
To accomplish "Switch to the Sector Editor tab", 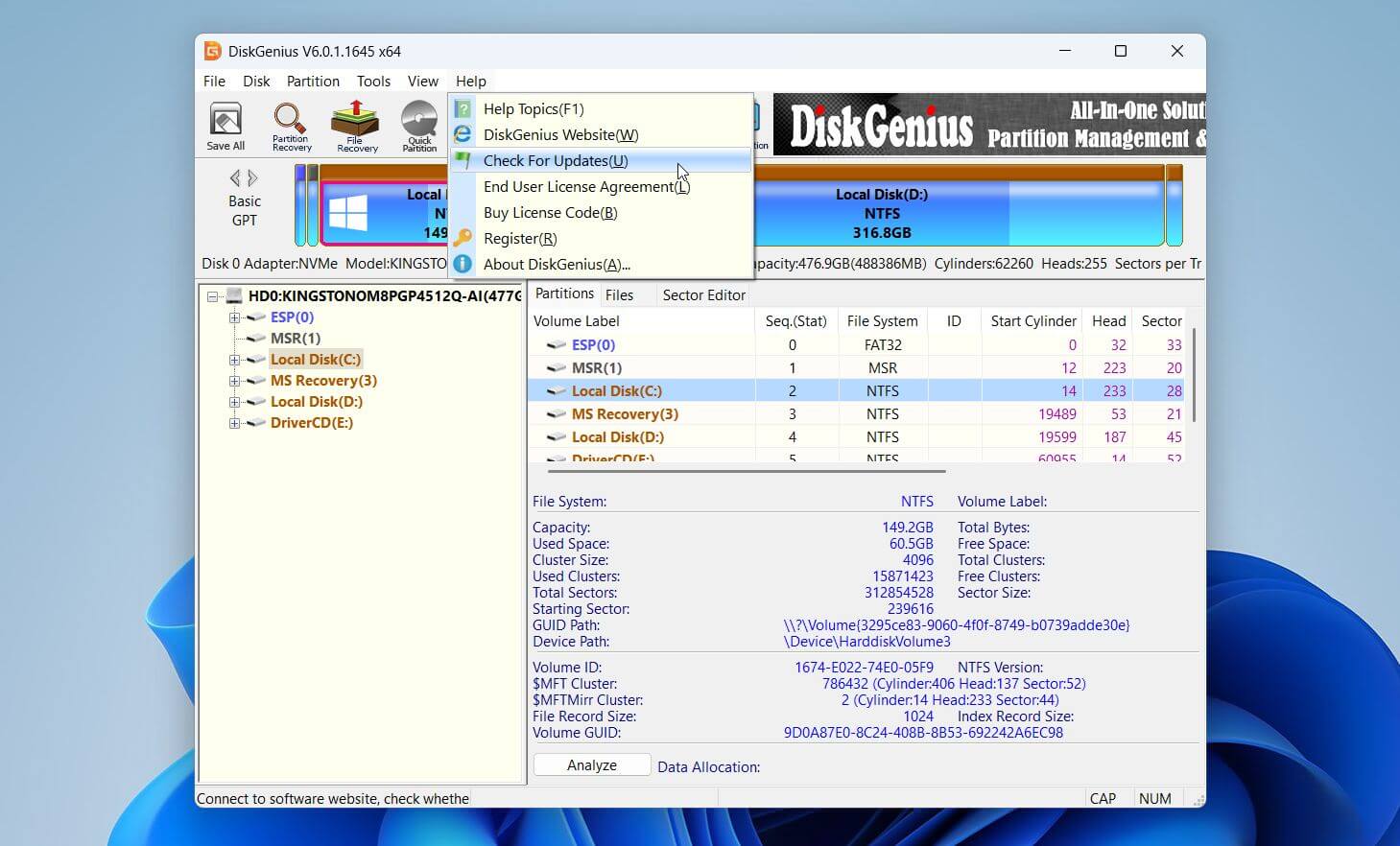I will (x=703, y=295).
